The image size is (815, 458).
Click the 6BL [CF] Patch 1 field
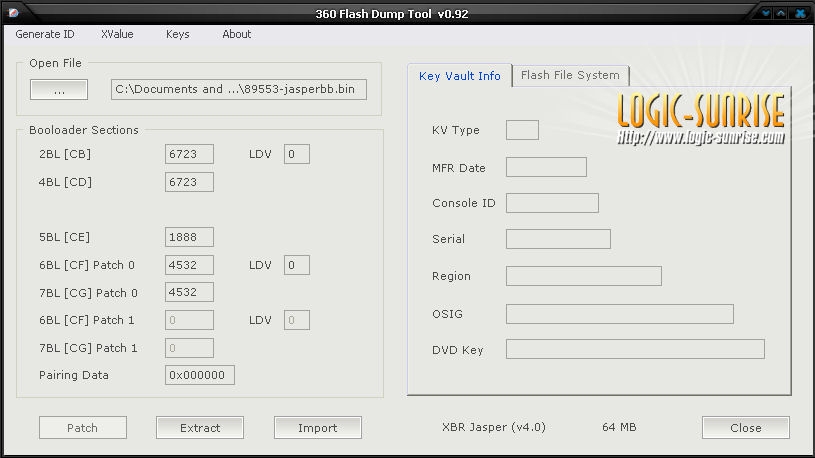(189, 320)
